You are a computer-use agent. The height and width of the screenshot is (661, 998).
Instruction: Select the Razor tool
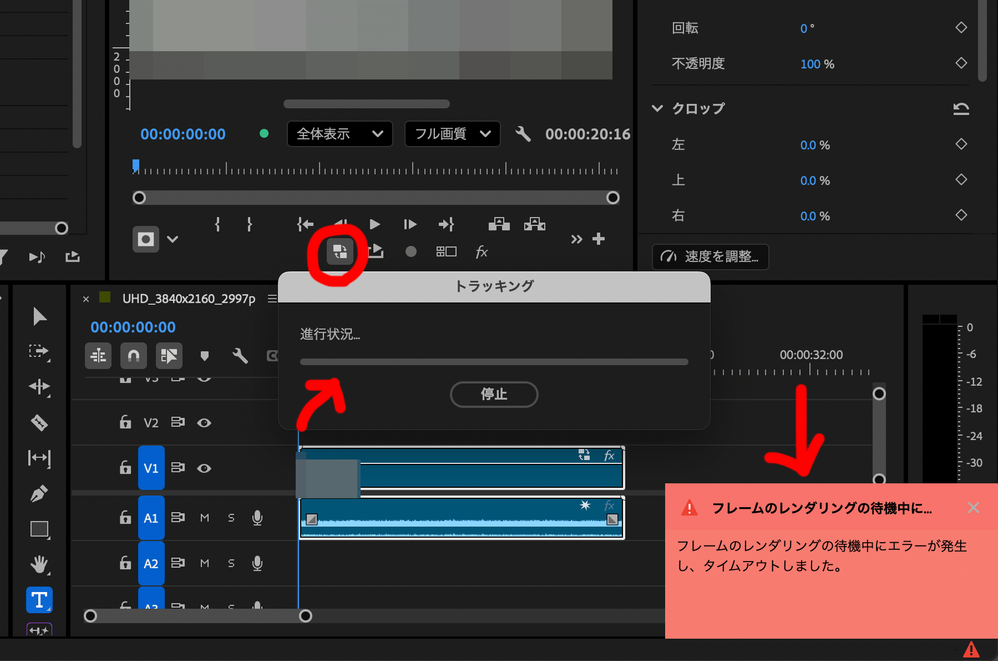click(39, 422)
